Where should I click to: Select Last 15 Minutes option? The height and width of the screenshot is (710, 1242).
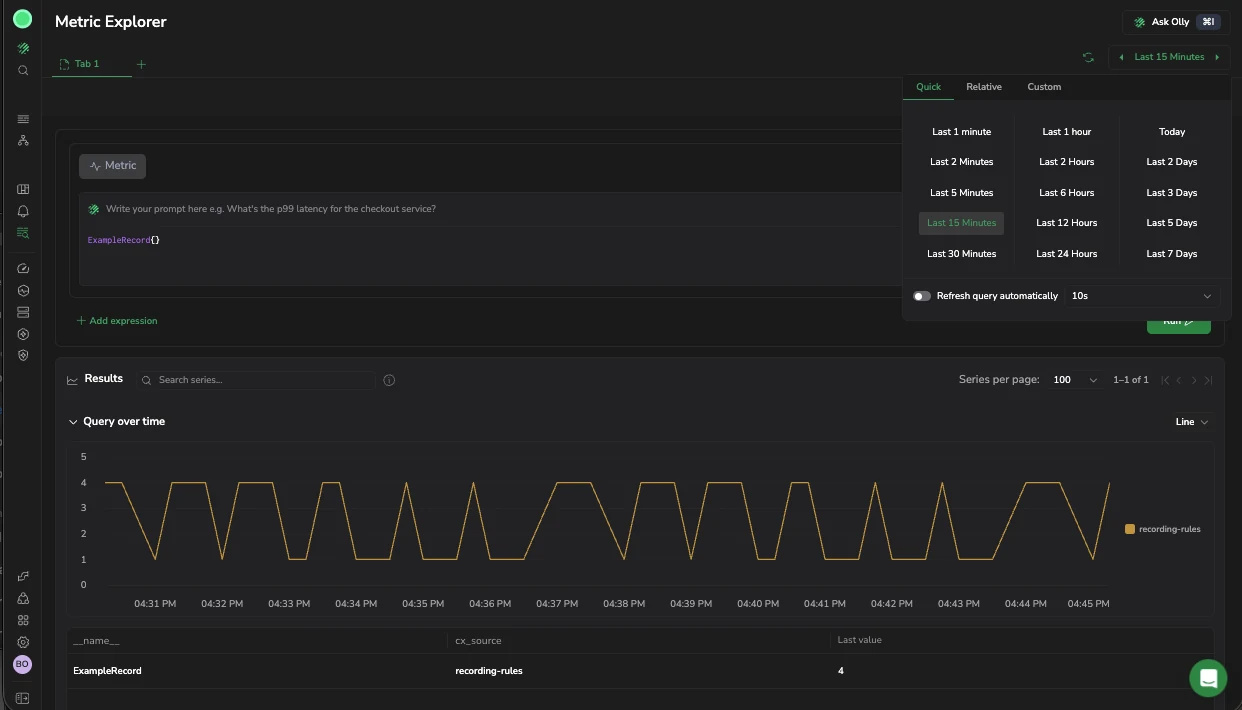(x=961, y=223)
